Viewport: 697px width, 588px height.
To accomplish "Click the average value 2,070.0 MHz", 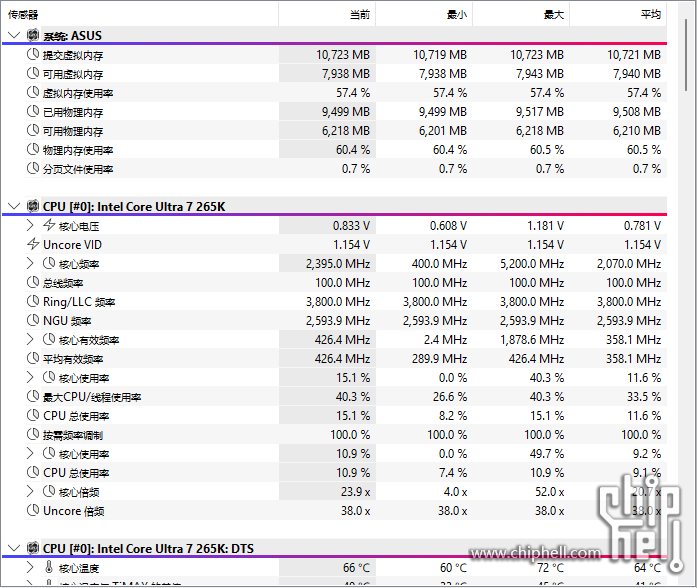I will point(629,264).
